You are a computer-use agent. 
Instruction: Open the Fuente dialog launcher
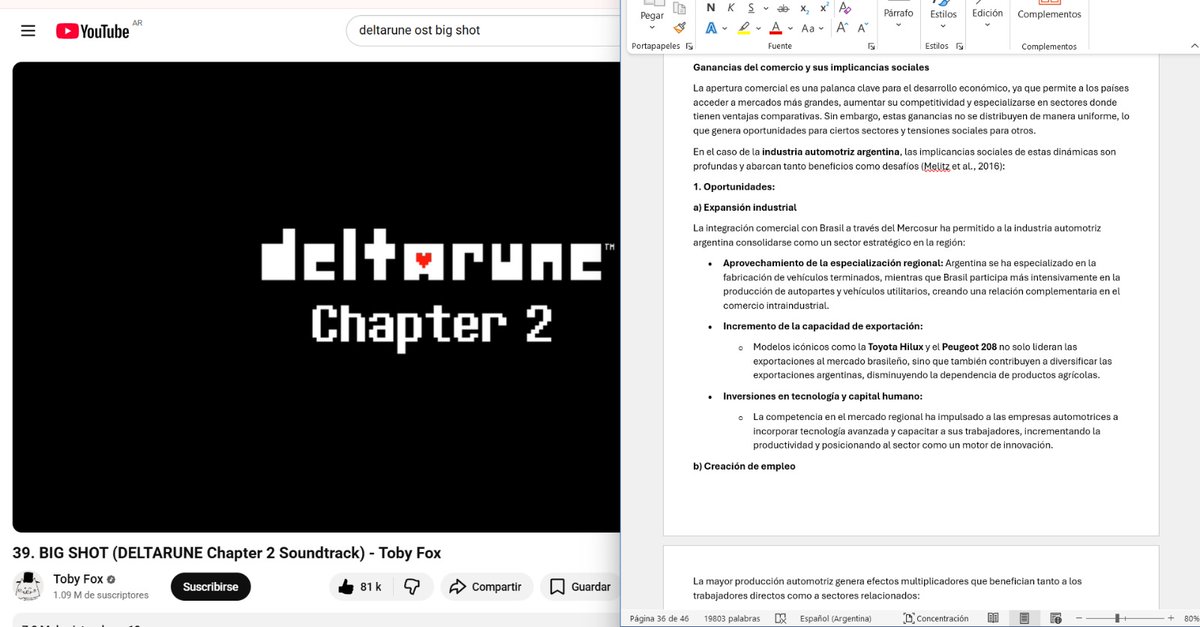tap(871, 47)
